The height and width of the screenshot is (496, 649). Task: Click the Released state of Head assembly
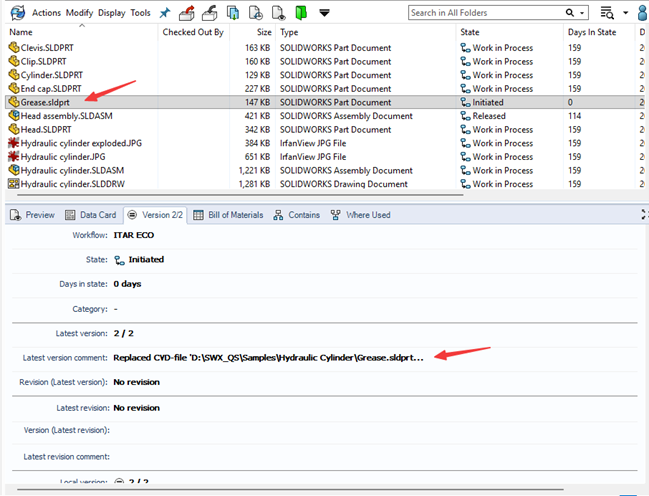point(489,116)
